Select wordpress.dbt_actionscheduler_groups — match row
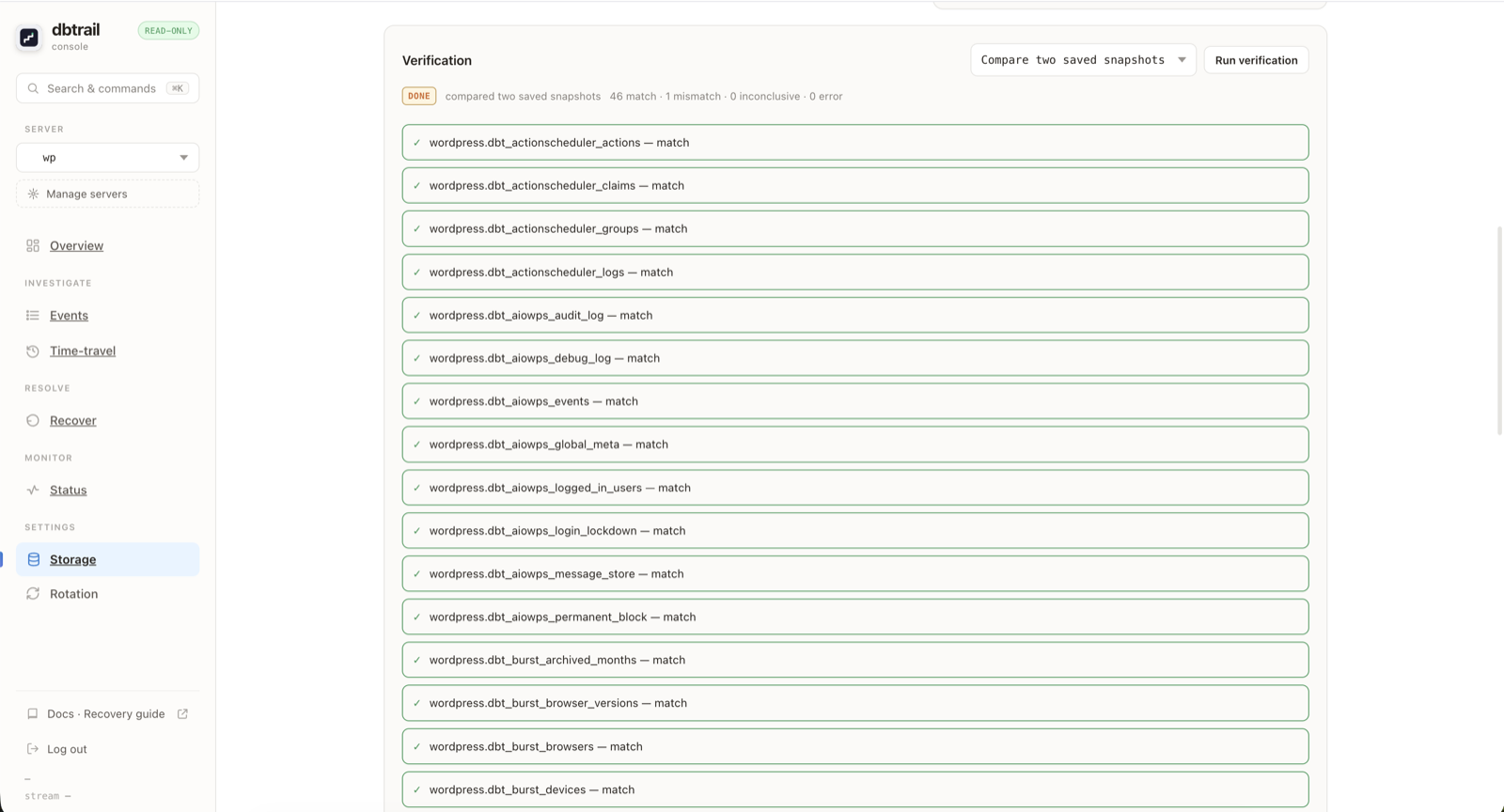 coord(855,229)
